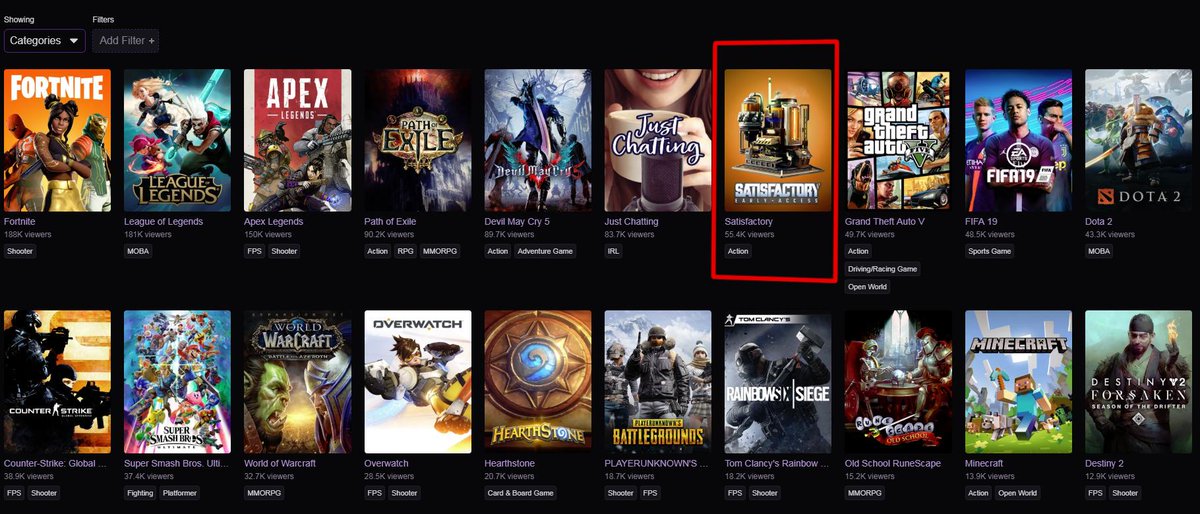Select the Apex Legends box art
The image size is (1200, 514).
pos(297,140)
